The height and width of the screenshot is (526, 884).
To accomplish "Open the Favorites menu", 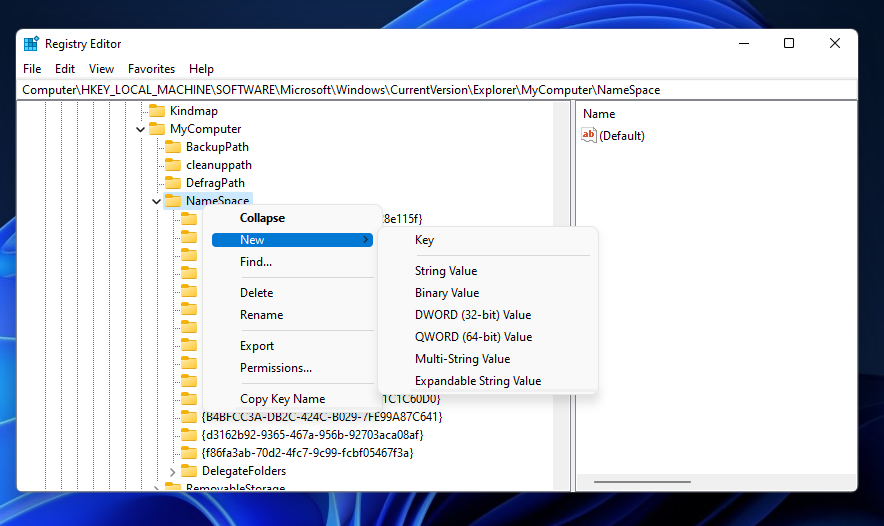I will coord(151,69).
